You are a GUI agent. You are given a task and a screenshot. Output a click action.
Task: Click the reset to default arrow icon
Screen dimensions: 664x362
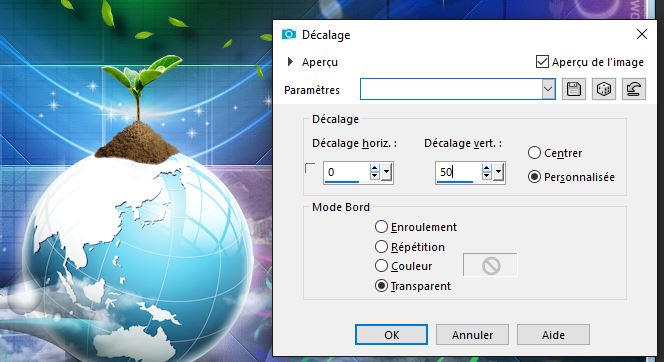coord(634,89)
